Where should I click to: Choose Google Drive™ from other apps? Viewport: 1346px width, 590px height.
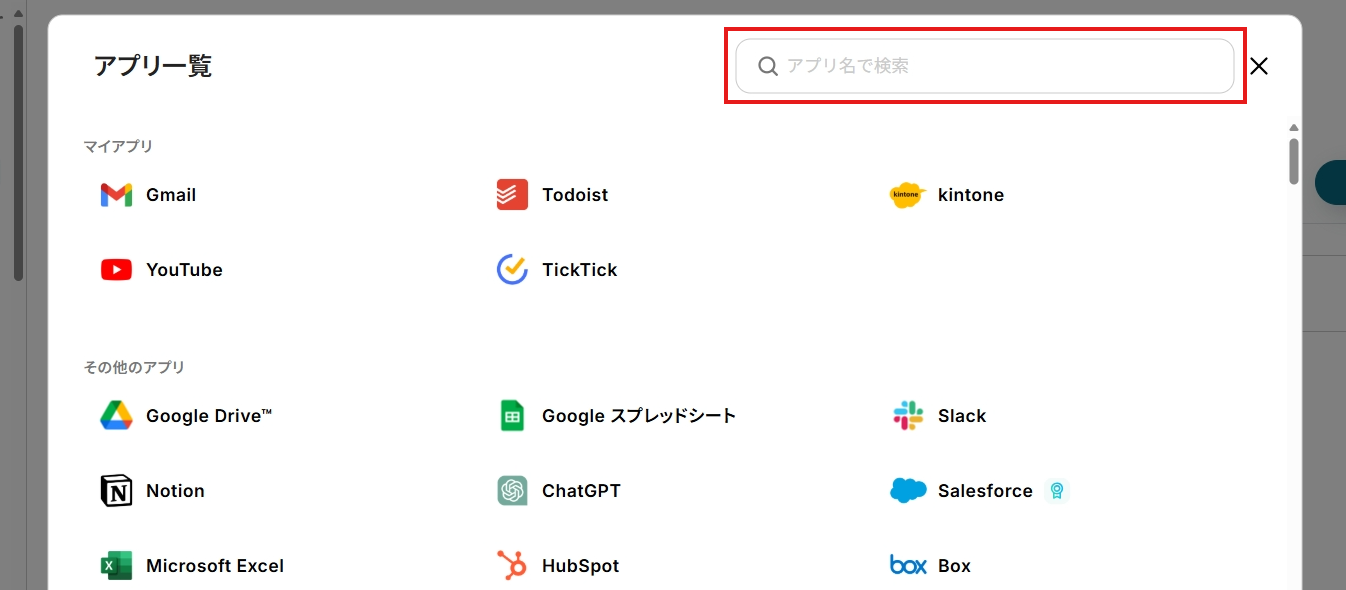click(x=209, y=416)
